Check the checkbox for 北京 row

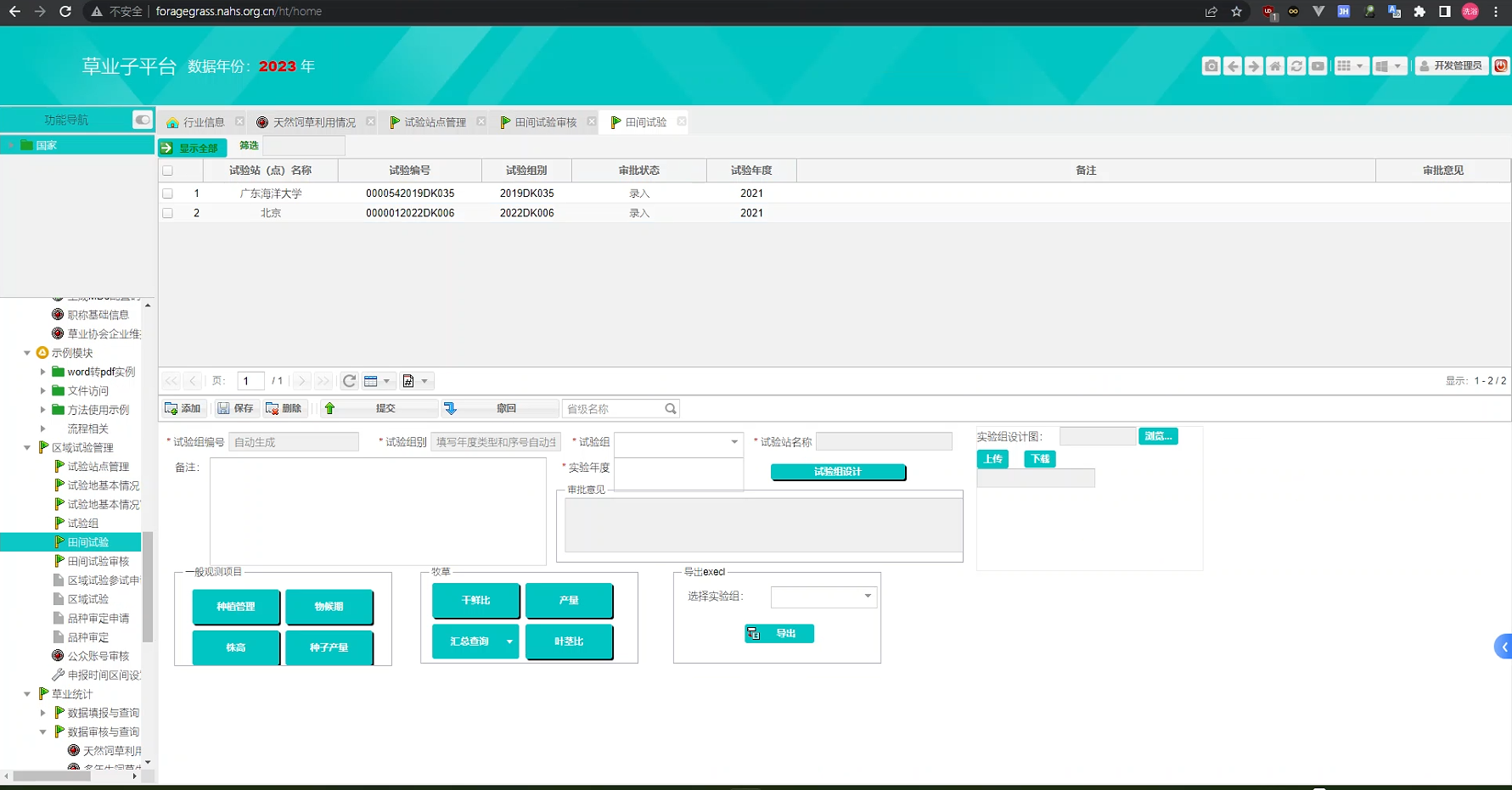pos(168,213)
